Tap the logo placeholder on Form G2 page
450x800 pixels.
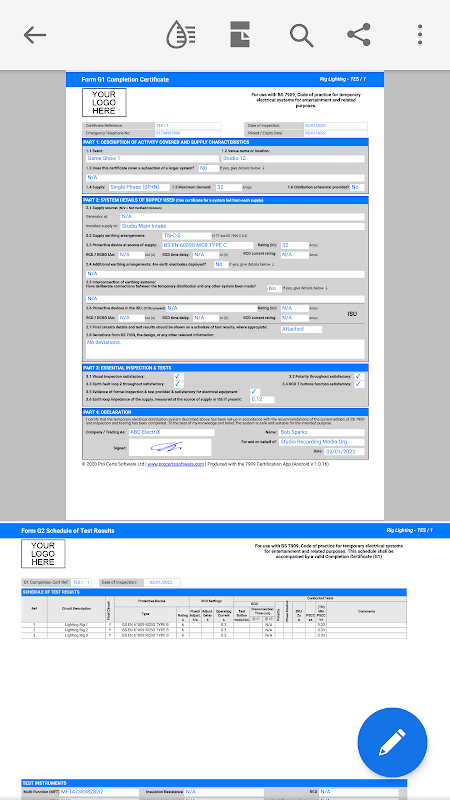(43, 554)
